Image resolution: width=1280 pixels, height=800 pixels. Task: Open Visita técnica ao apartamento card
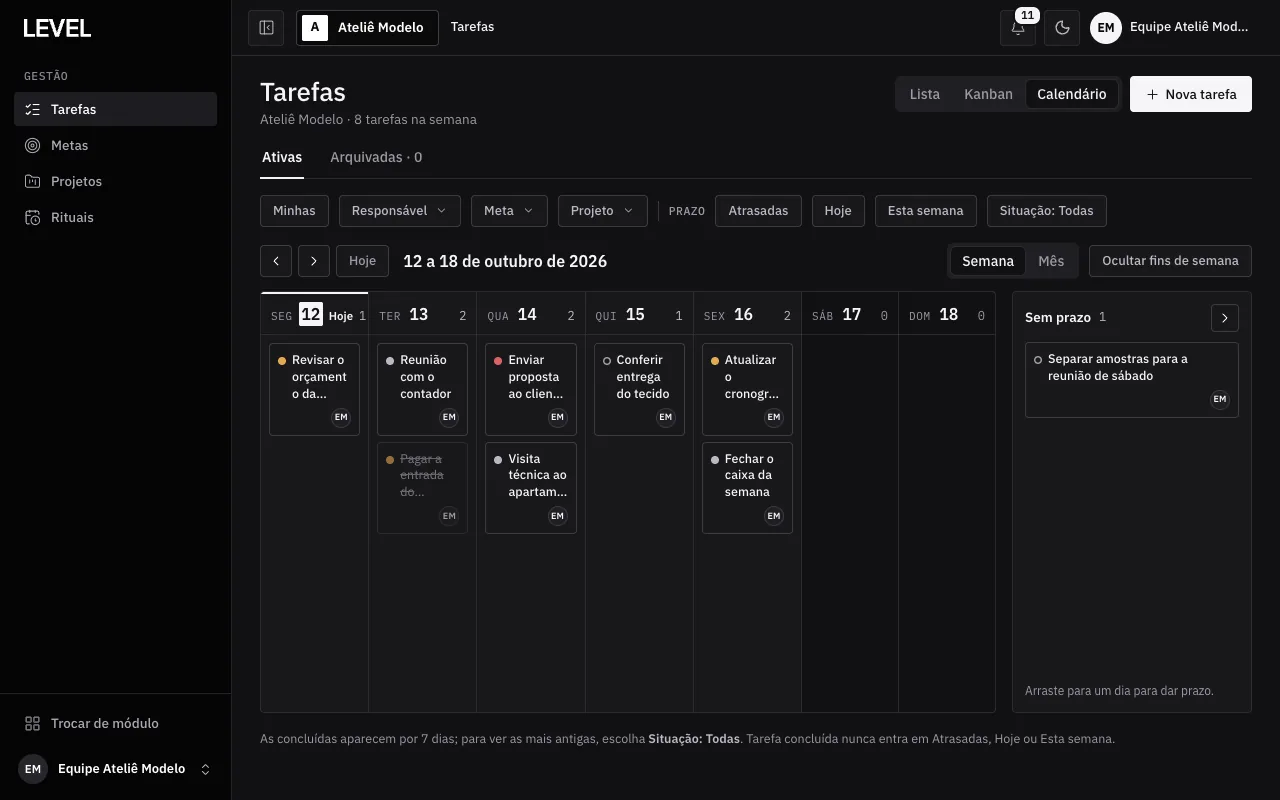click(x=531, y=488)
